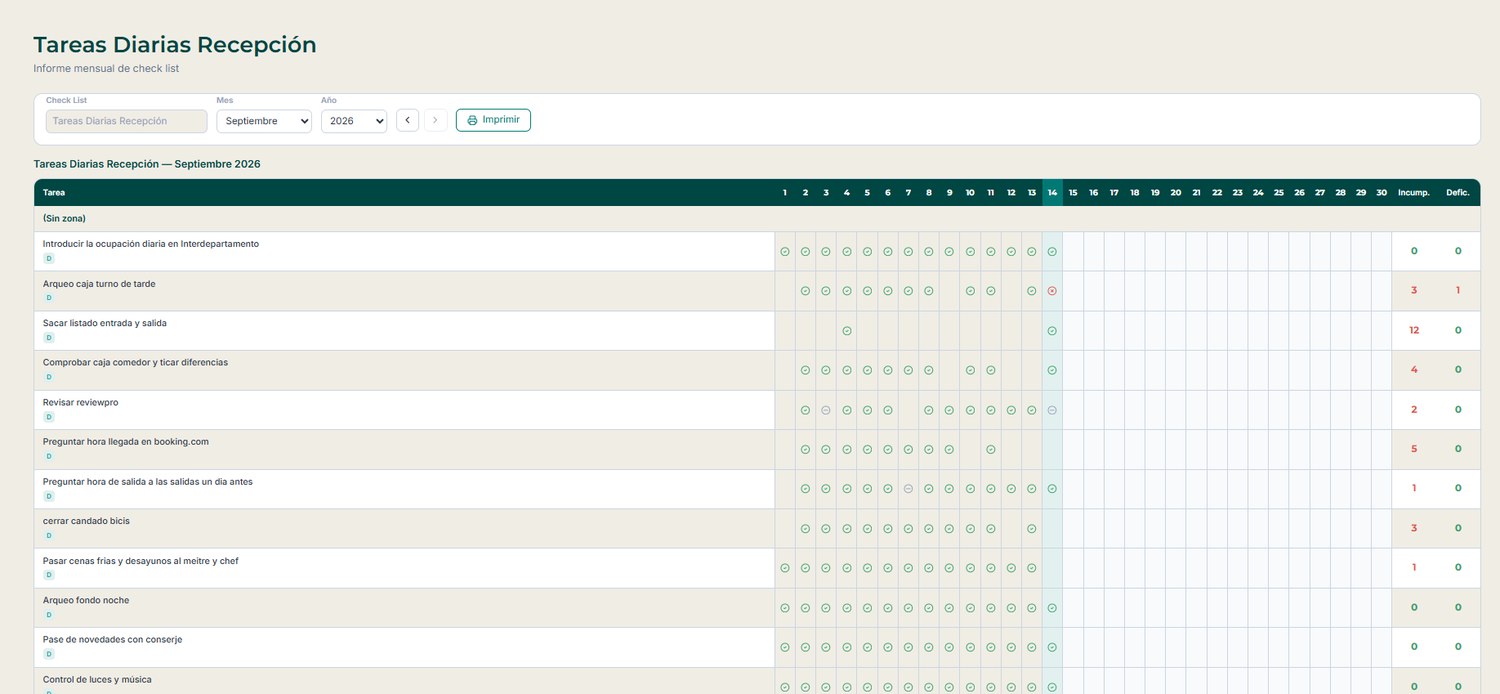The width and height of the screenshot is (1500, 694).
Task: Click the page title Tareas Diarias Recepción
Action: [x=175, y=45]
